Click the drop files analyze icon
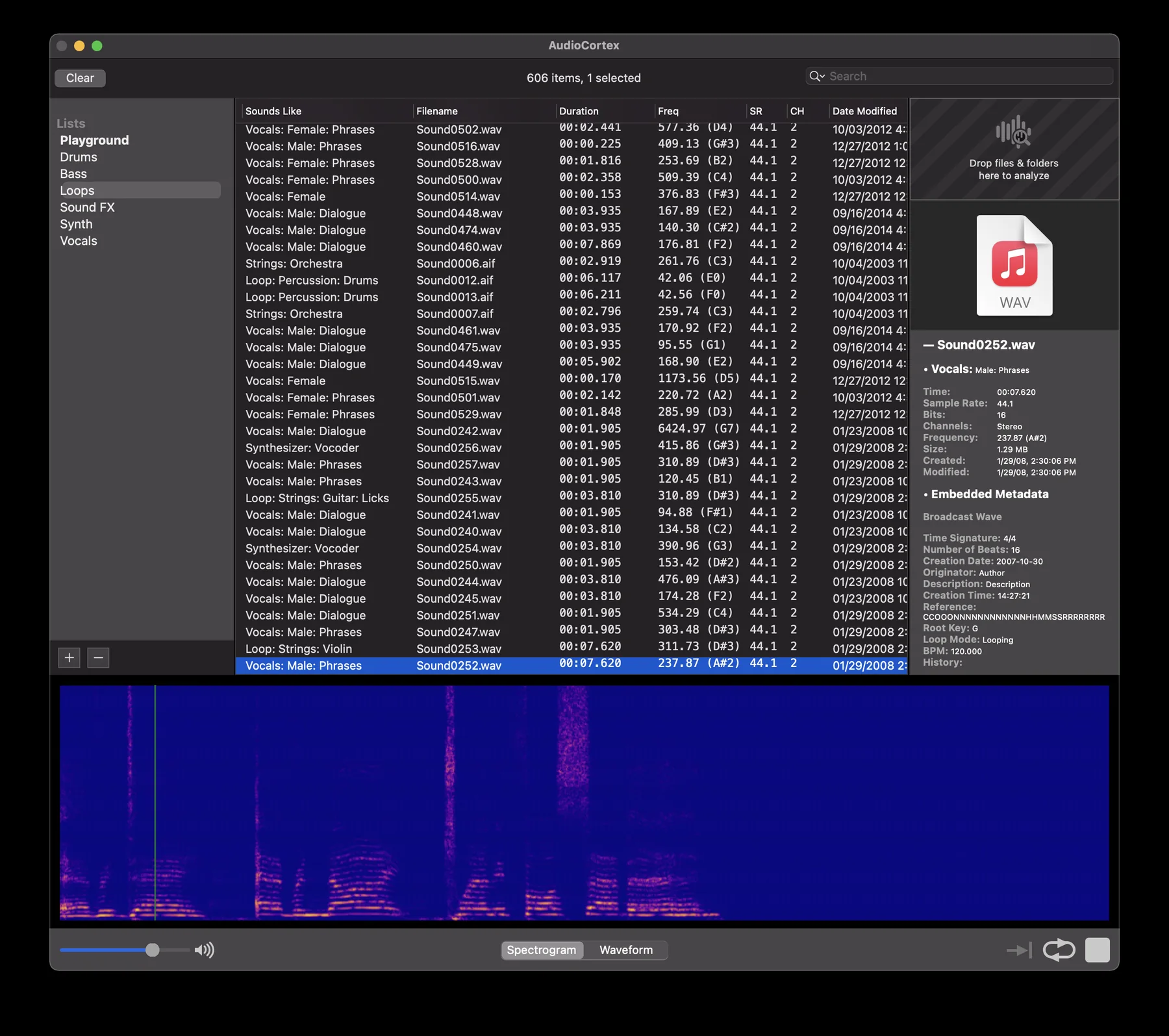The width and height of the screenshot is (1169, 1036). tap(1014, 133)
